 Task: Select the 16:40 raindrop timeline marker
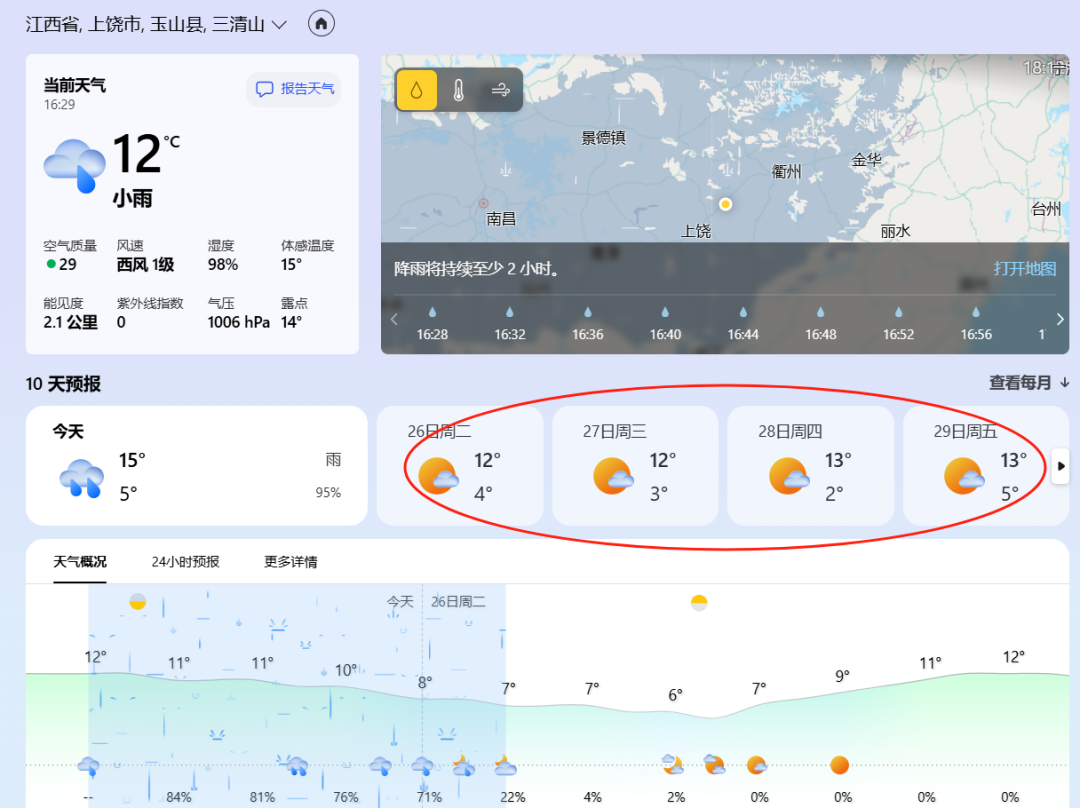pos(665,312)
